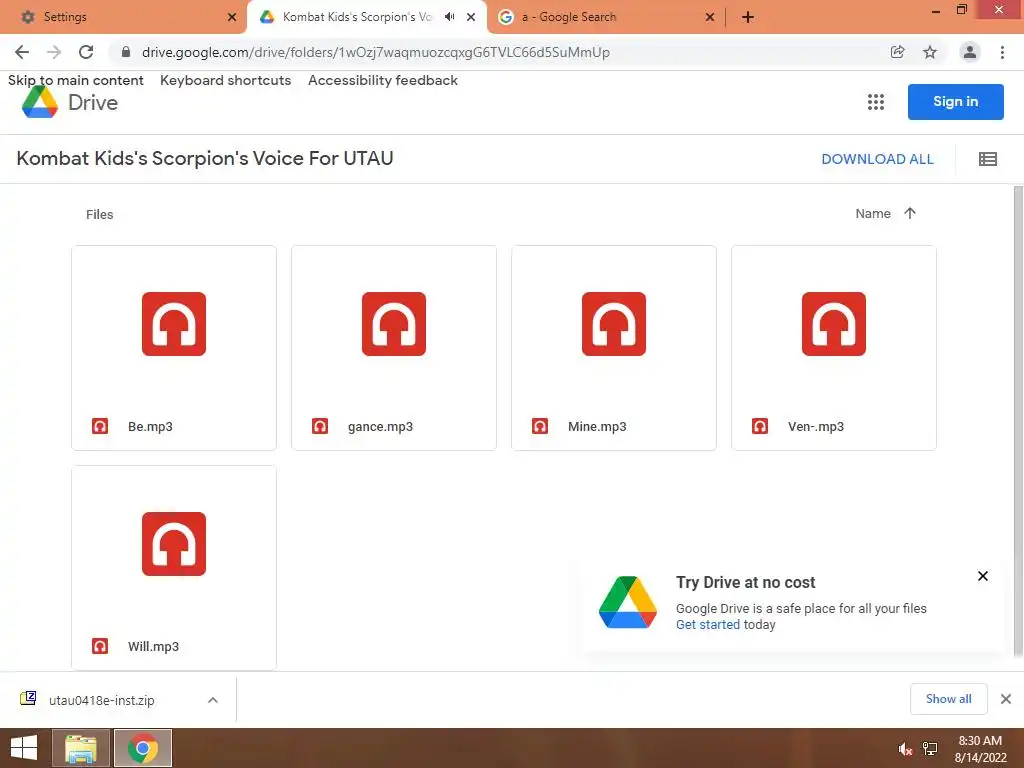Click Skip to main content link
This screenshot has width=1024, height=768.
[76, 80]
